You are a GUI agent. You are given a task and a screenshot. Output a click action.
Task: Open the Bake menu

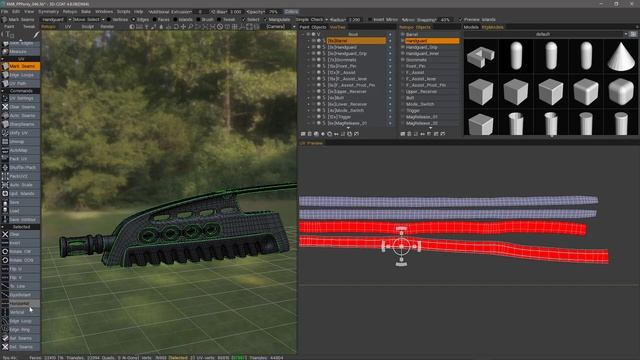tap(86, 12)
